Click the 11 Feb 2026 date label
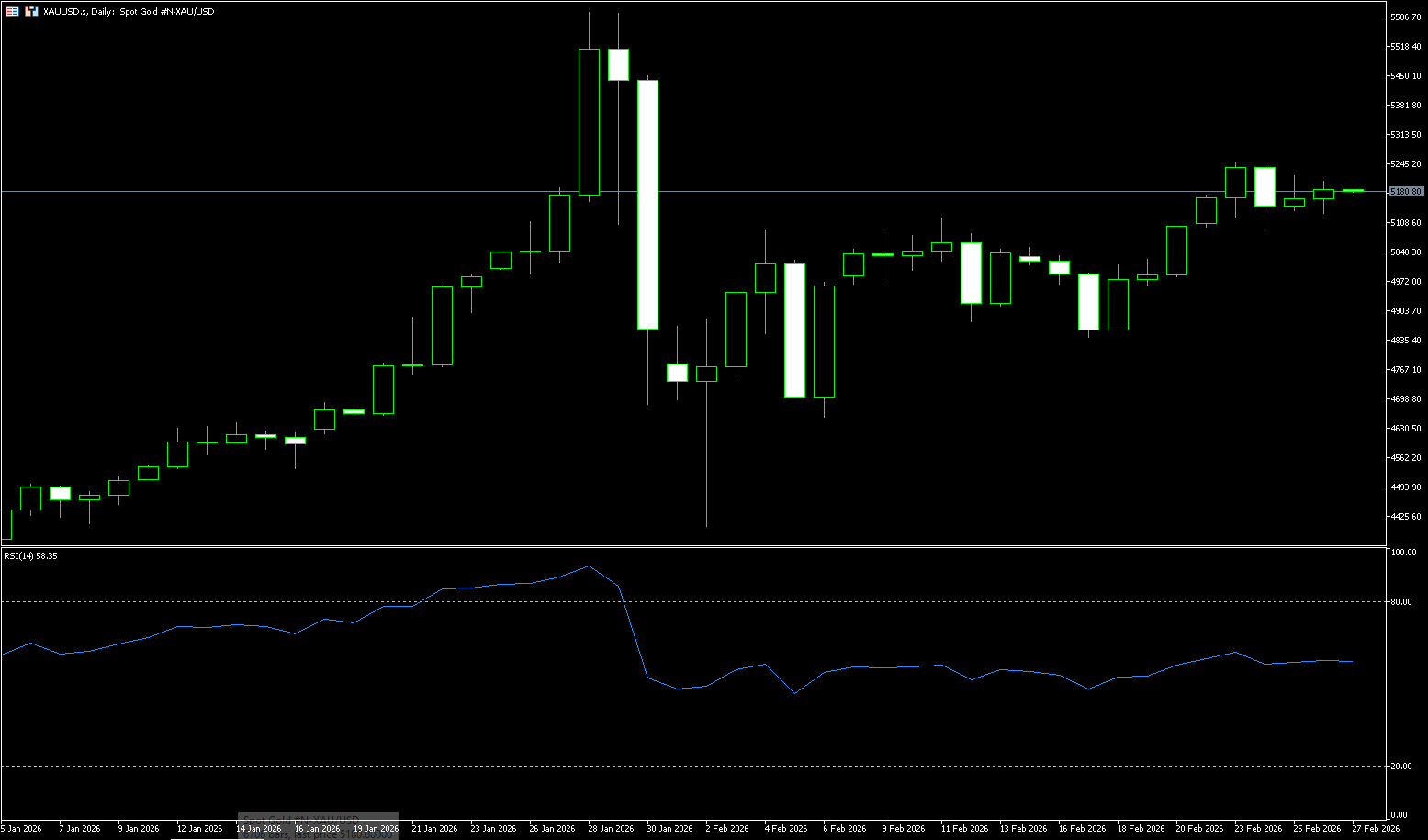The height and width of the screenshot is (840, 1428). [964, 829]
